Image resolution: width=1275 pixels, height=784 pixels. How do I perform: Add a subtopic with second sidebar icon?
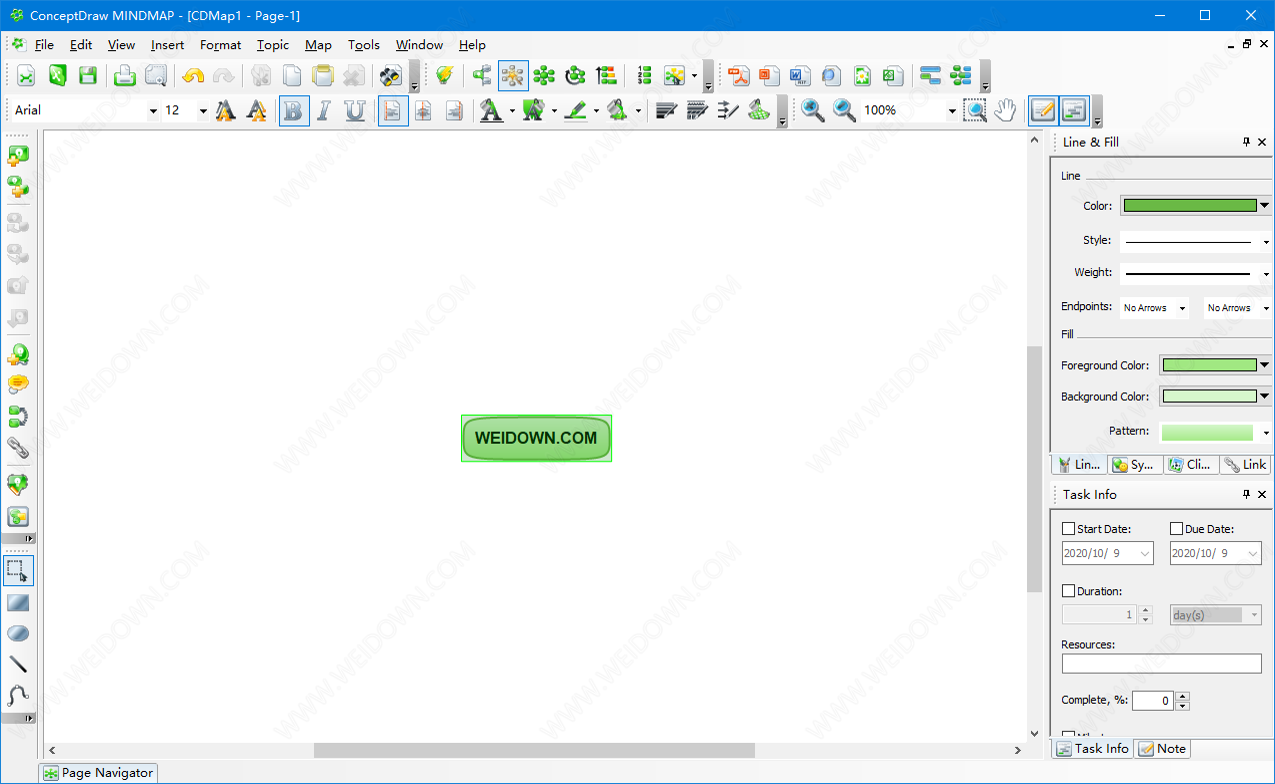18,186
